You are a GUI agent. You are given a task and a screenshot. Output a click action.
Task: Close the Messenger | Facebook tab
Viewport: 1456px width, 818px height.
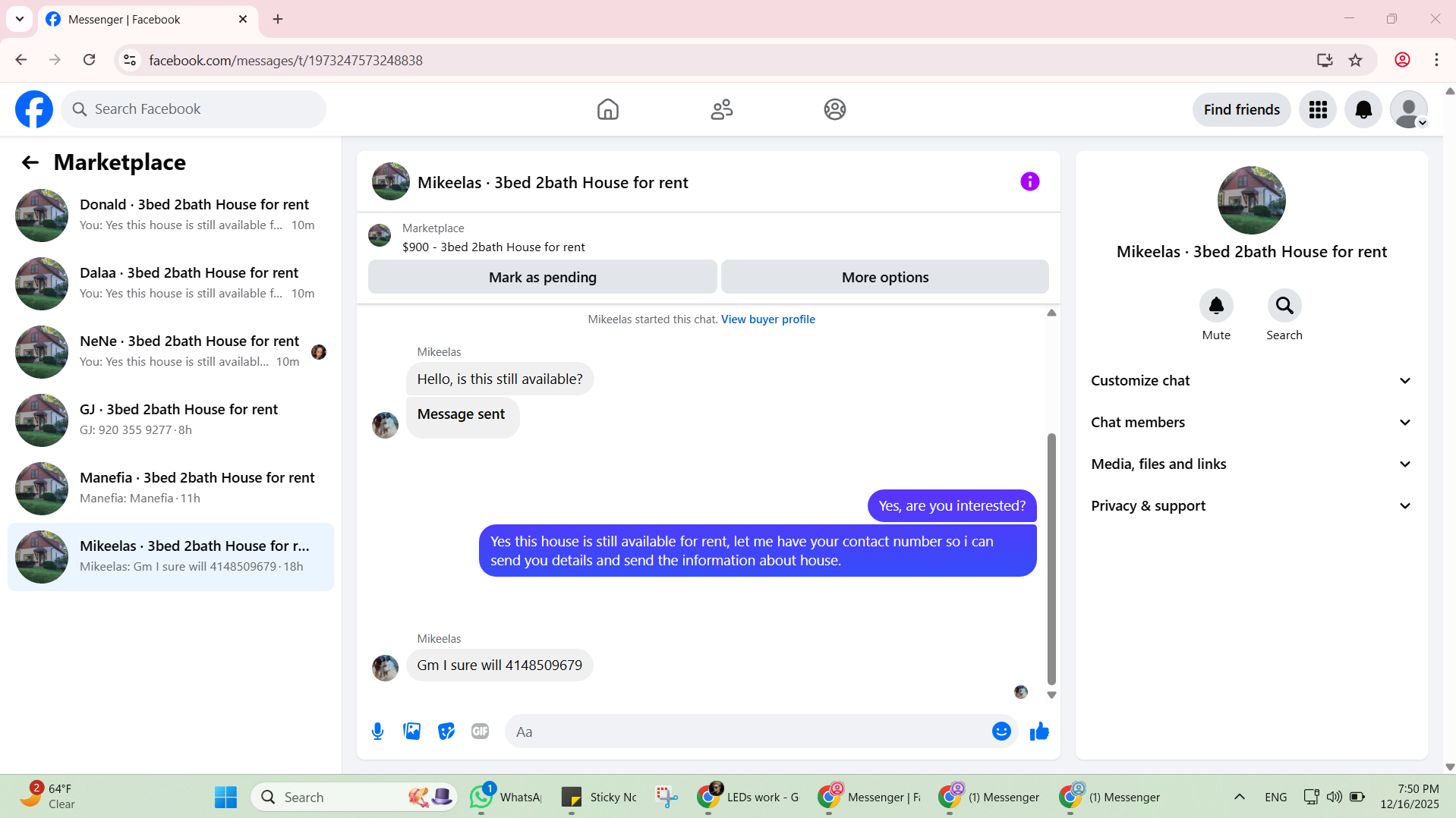pyautogui.click(x=243, y=19)
